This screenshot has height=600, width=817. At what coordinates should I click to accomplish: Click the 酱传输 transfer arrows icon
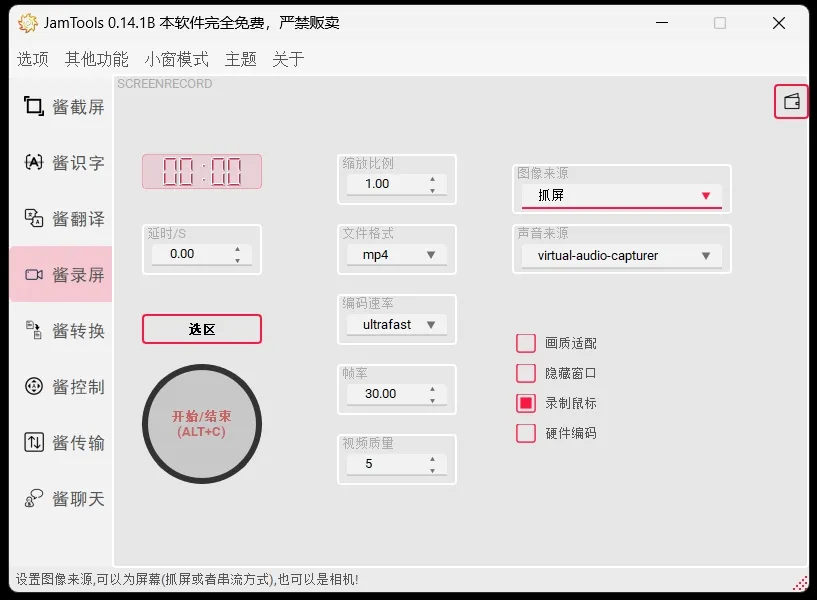coord(34,442)
